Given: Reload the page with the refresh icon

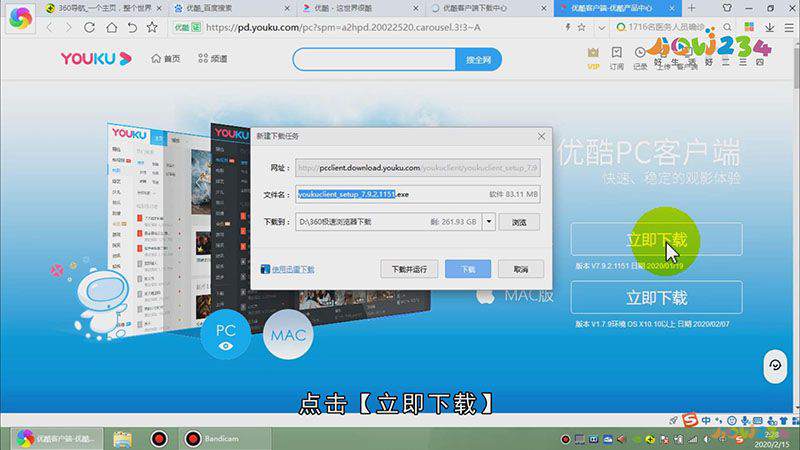Looking at the screenshot, I should coord(89,28).
